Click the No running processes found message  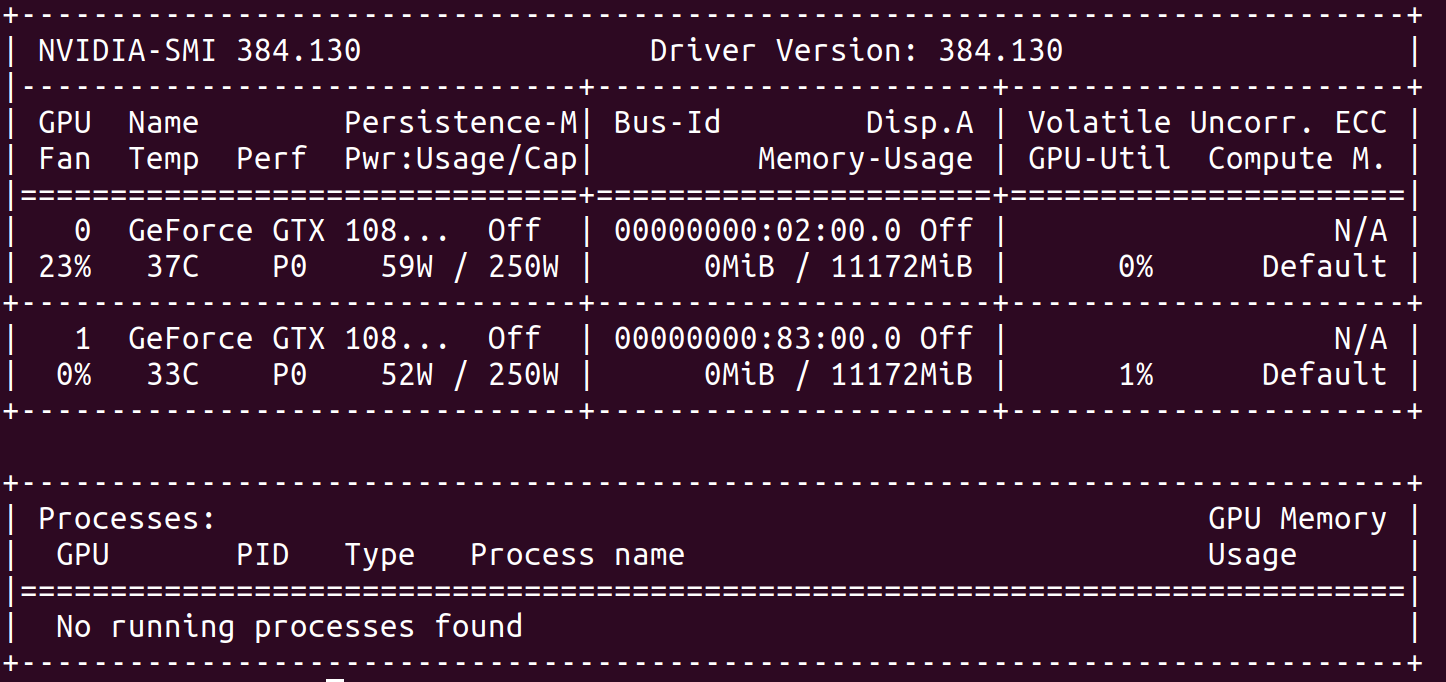coord(289,627)
